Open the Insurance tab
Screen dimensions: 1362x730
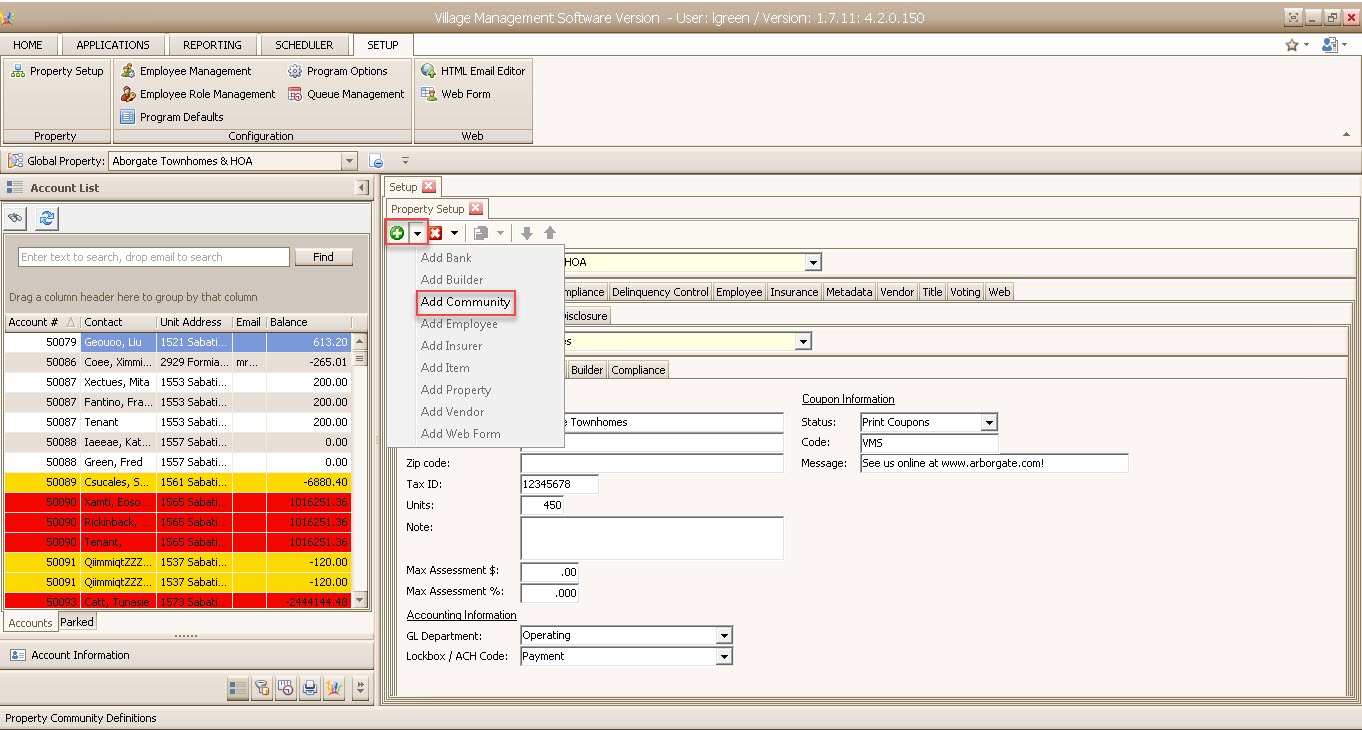794,292
